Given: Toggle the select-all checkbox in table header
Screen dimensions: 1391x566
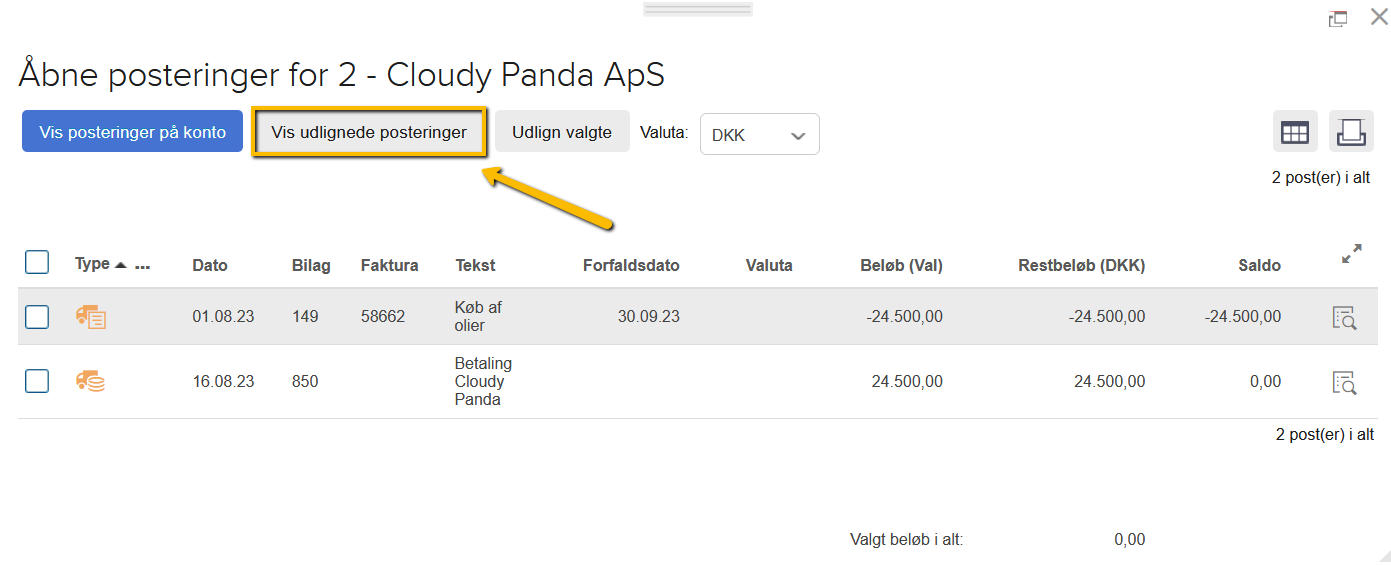Looking at the screenshot, I should [x=37, y=263].
